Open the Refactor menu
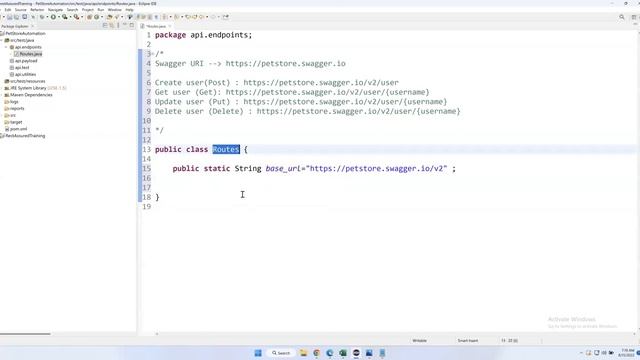The height and width of the screenshot is (360, 640). [37, 10]
